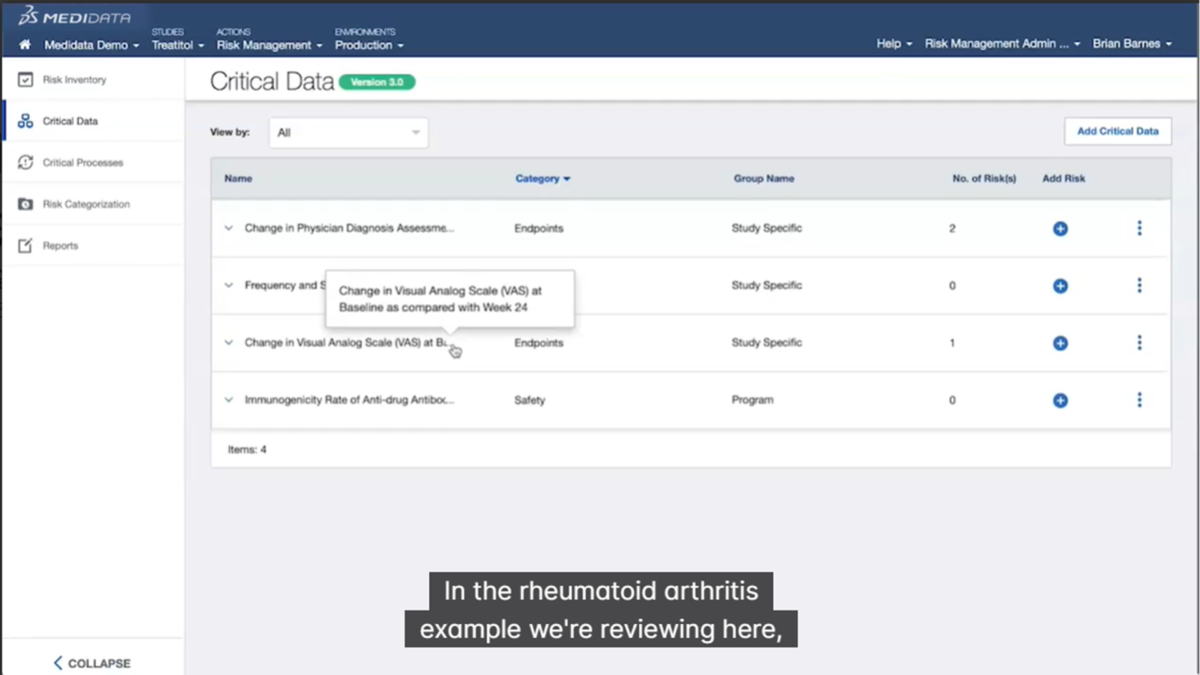Screen dimensions: 1200x675
Task: Expand the Change in Visual Analog Scale row
Action: pos(229,342)
